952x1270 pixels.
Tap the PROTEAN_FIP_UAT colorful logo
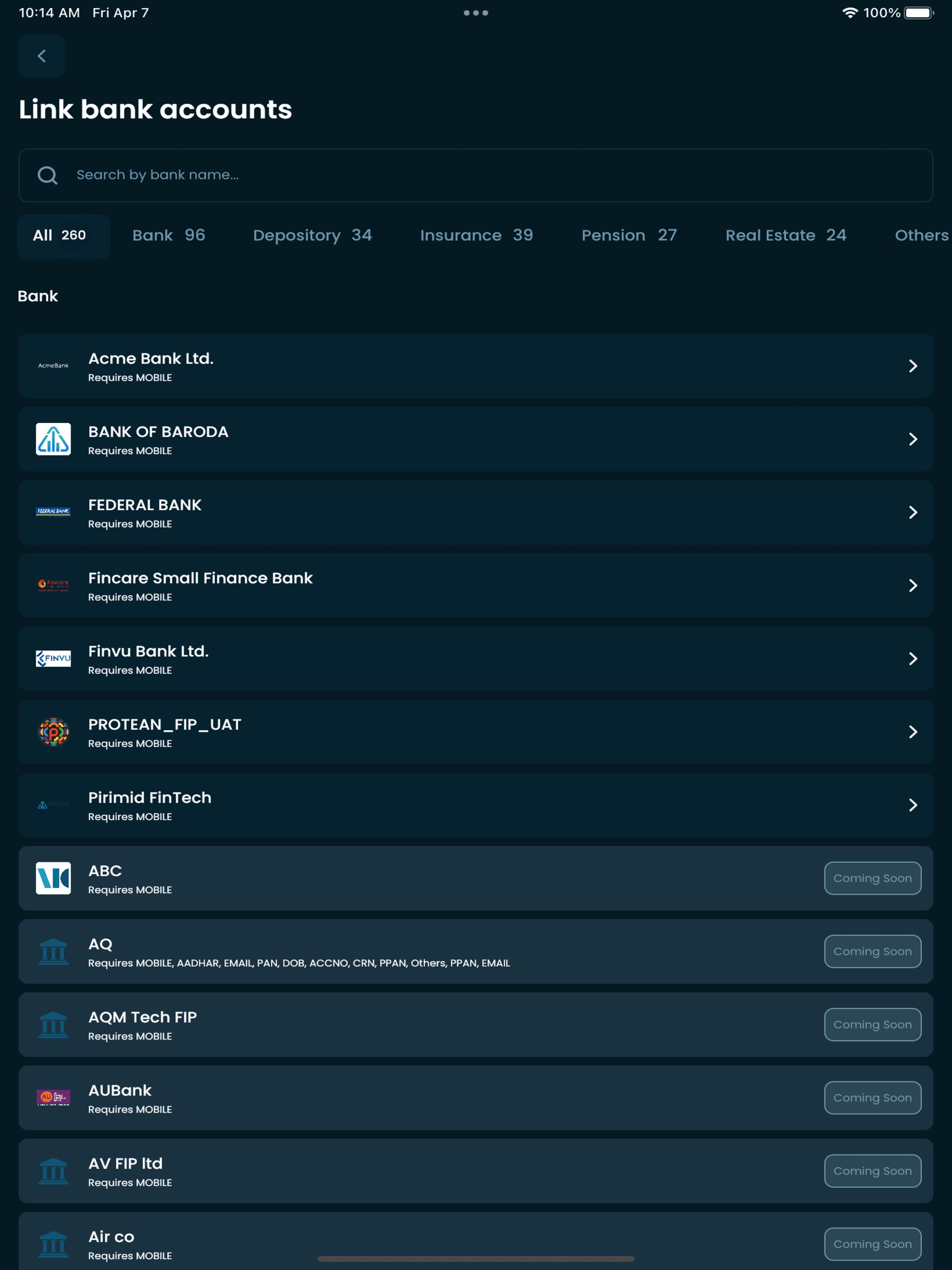click(53, 732)
